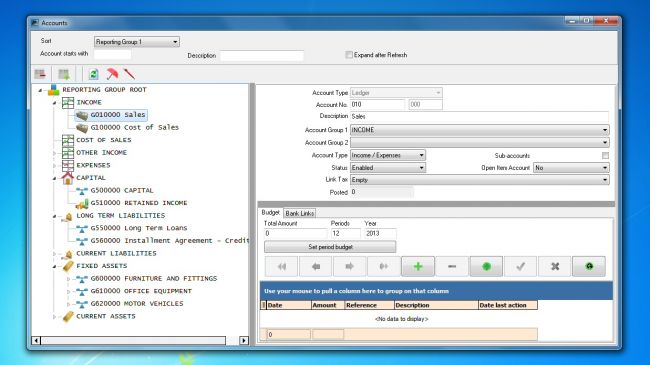Viewport: 650px width, 365px height.
Task: Focus the Account No. 010 field
Action: tap(377, 105)
